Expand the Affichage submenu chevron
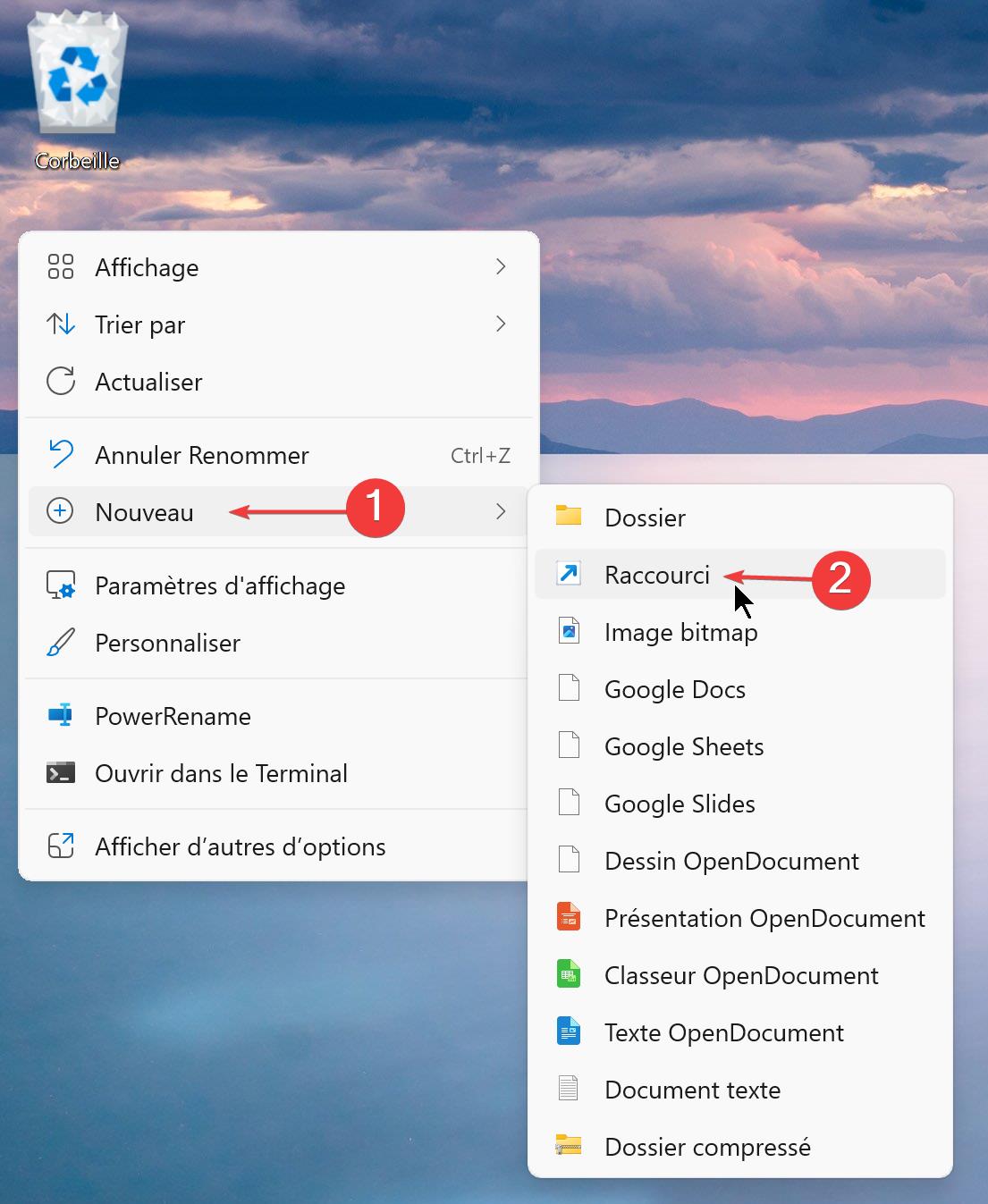 (x=501, y=266)
